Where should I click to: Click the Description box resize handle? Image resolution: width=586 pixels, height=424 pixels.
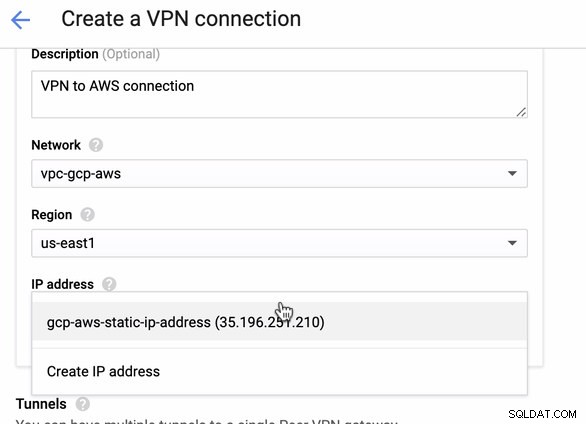(x=521, y=112)
